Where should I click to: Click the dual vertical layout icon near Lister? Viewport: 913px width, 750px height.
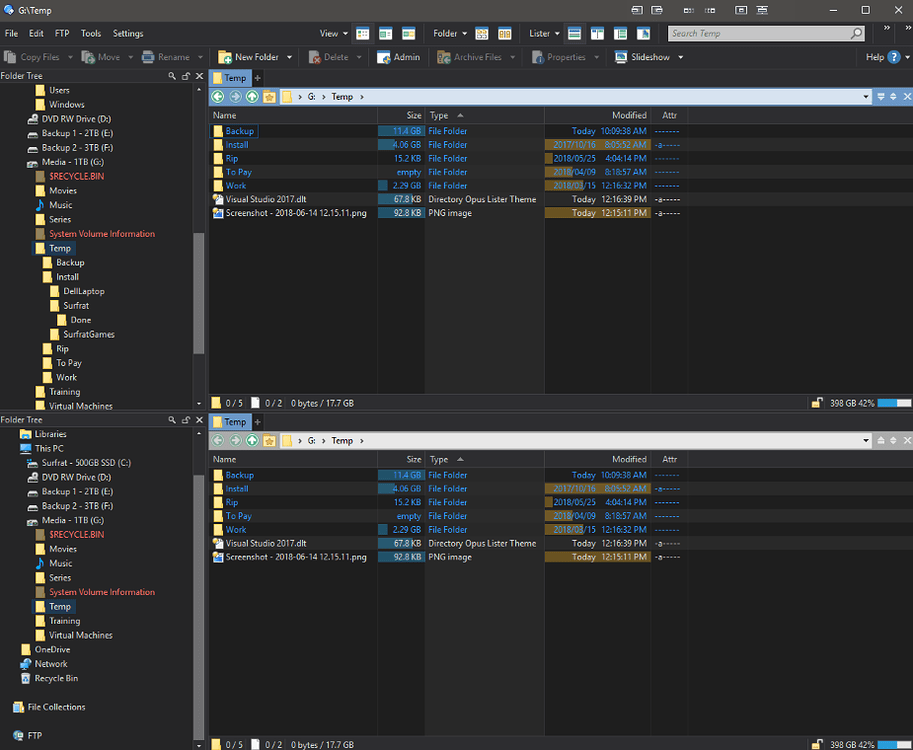[x=597, y=33]
